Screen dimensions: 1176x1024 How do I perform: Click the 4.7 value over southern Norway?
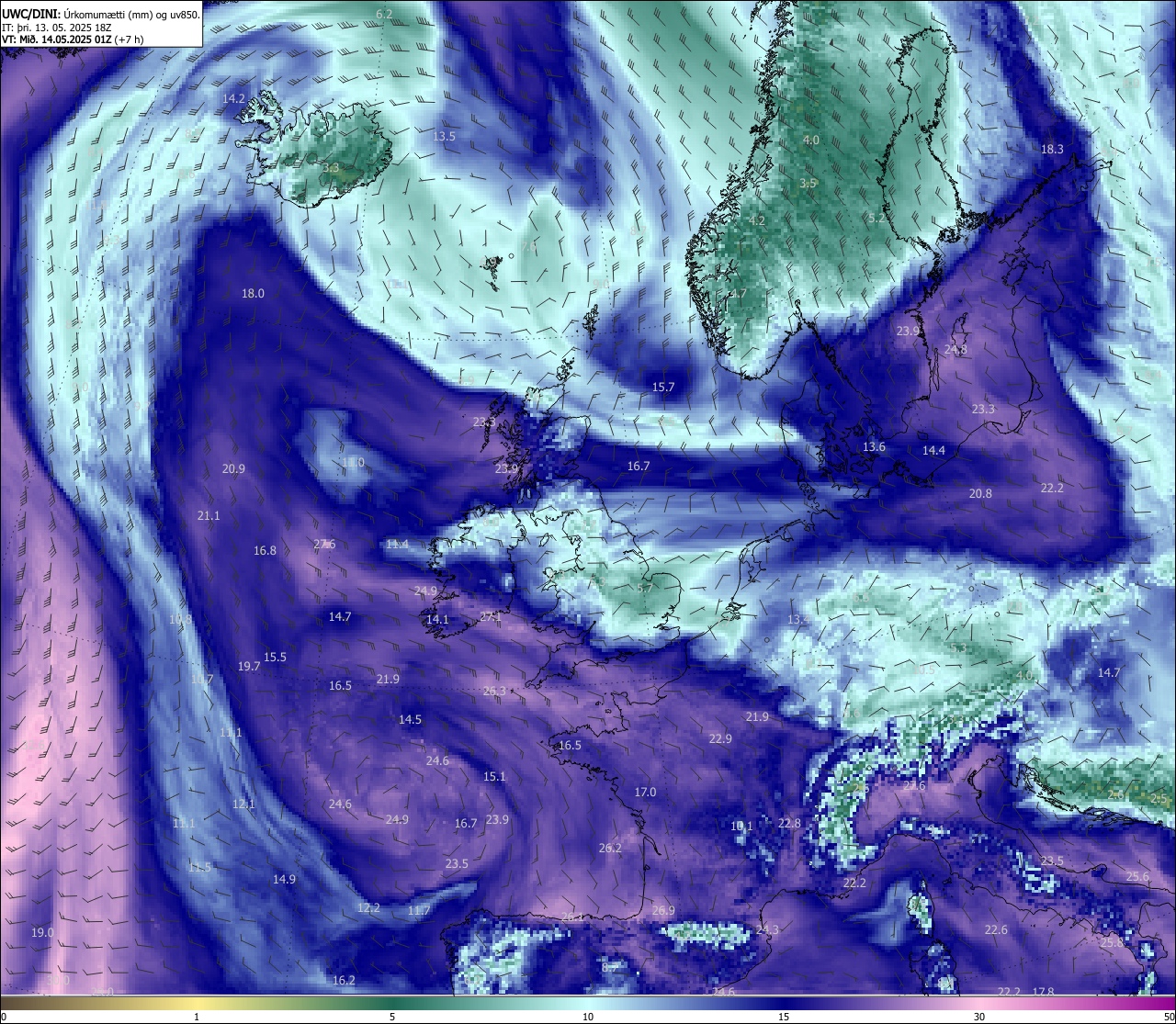(738, 294)
